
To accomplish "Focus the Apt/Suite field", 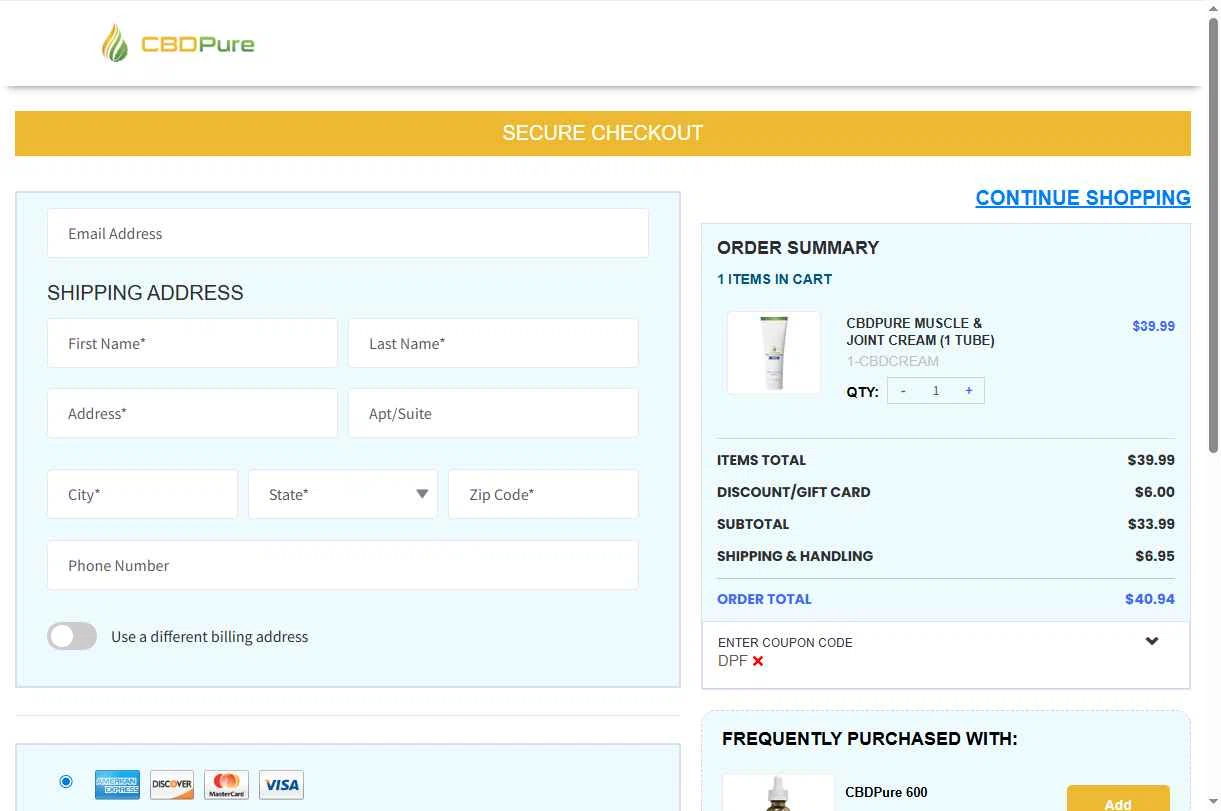I will 493,413.
